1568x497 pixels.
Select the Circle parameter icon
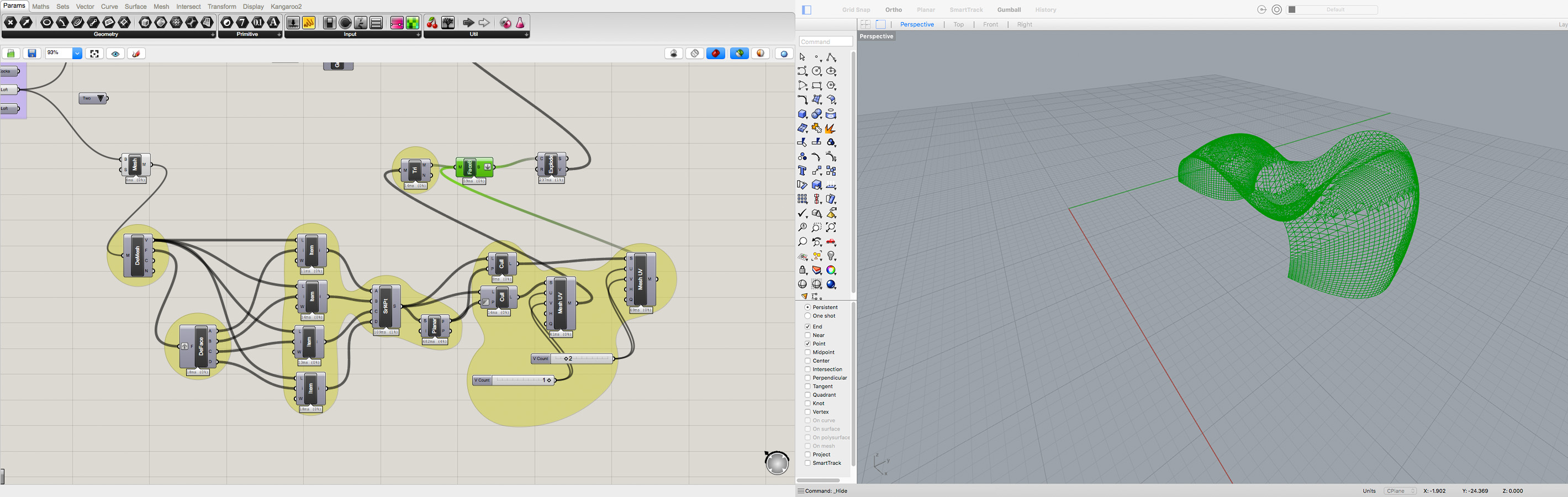point(47,23)
